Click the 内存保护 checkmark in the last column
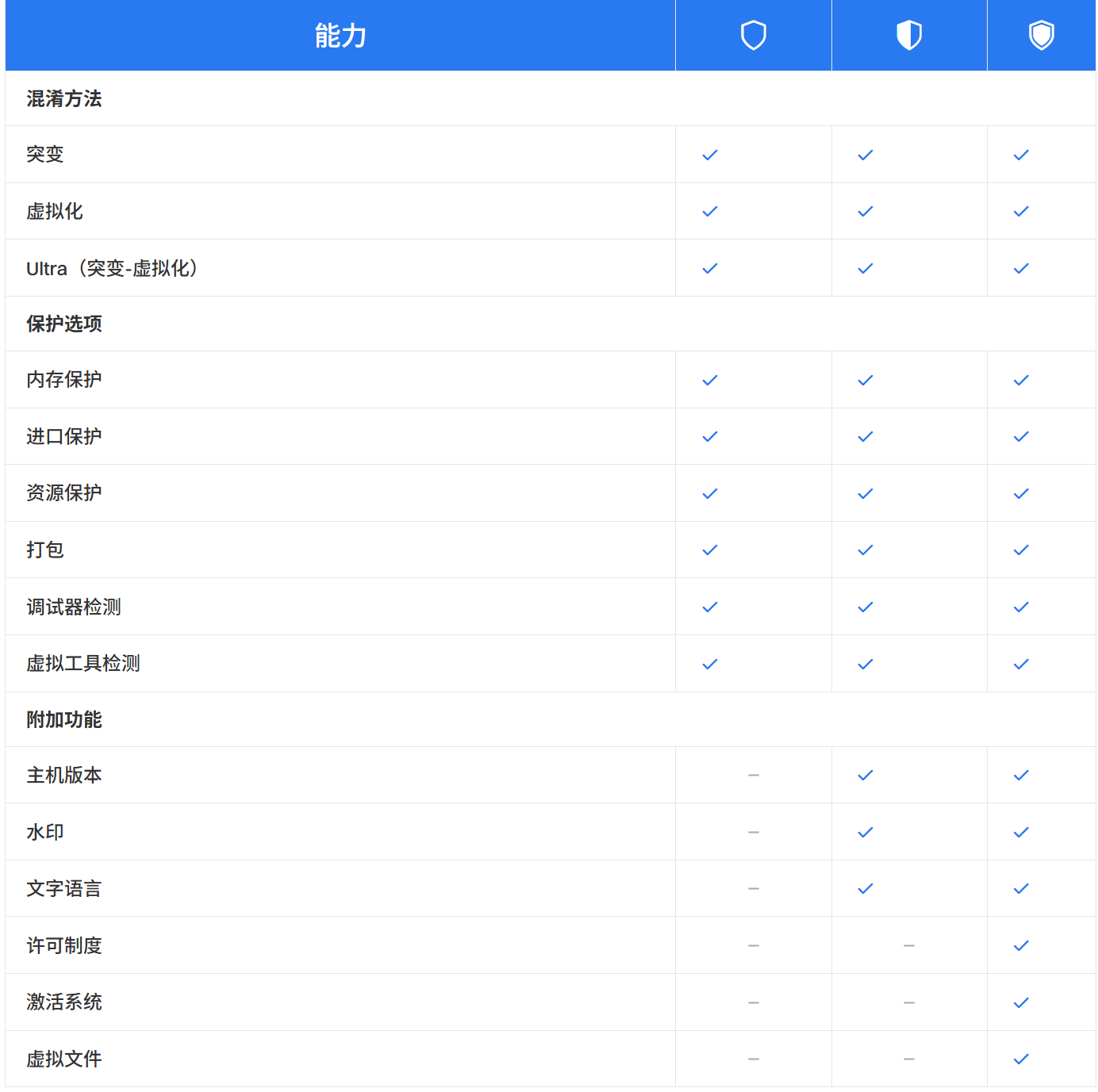The height and width of the screenshot is (1092, 1098). [1021, 380]
